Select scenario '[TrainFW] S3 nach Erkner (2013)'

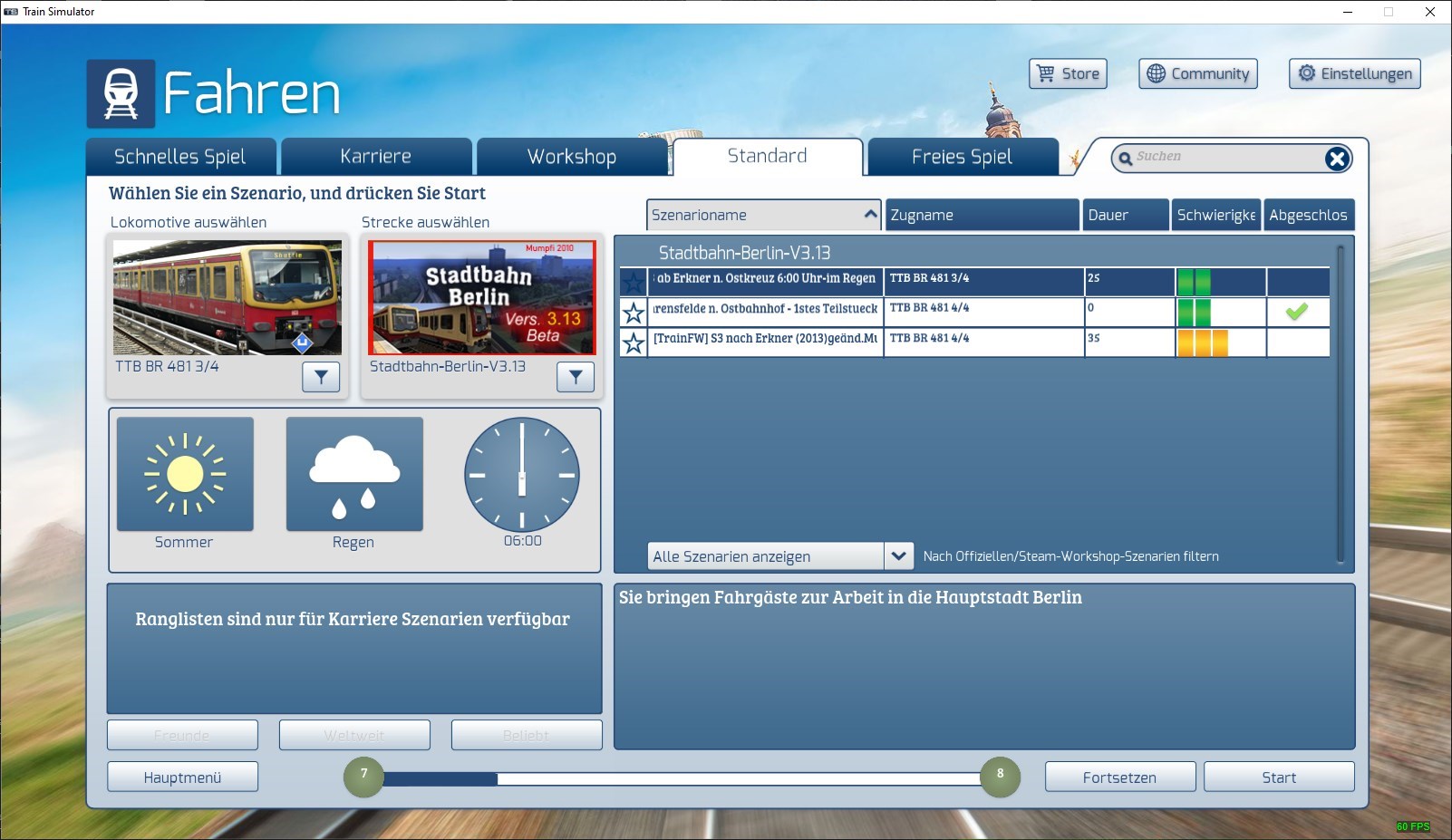766,339
